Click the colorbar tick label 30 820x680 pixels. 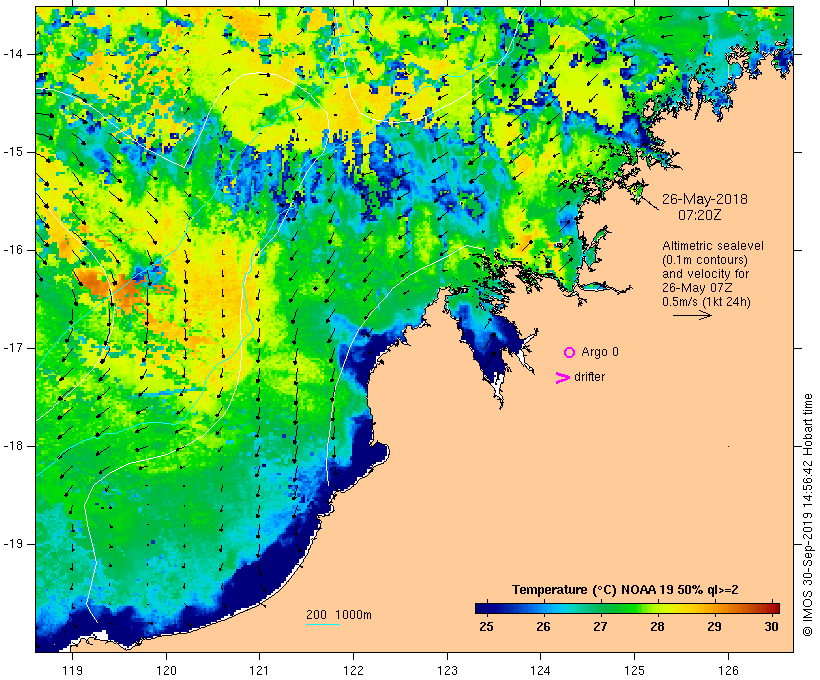click(771, 626)
